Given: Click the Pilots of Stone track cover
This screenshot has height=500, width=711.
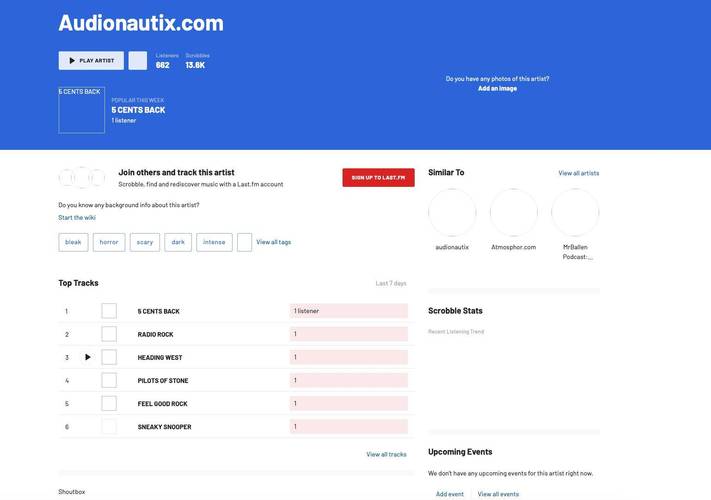Looking at the screenshot, I should tap(109, 380).
